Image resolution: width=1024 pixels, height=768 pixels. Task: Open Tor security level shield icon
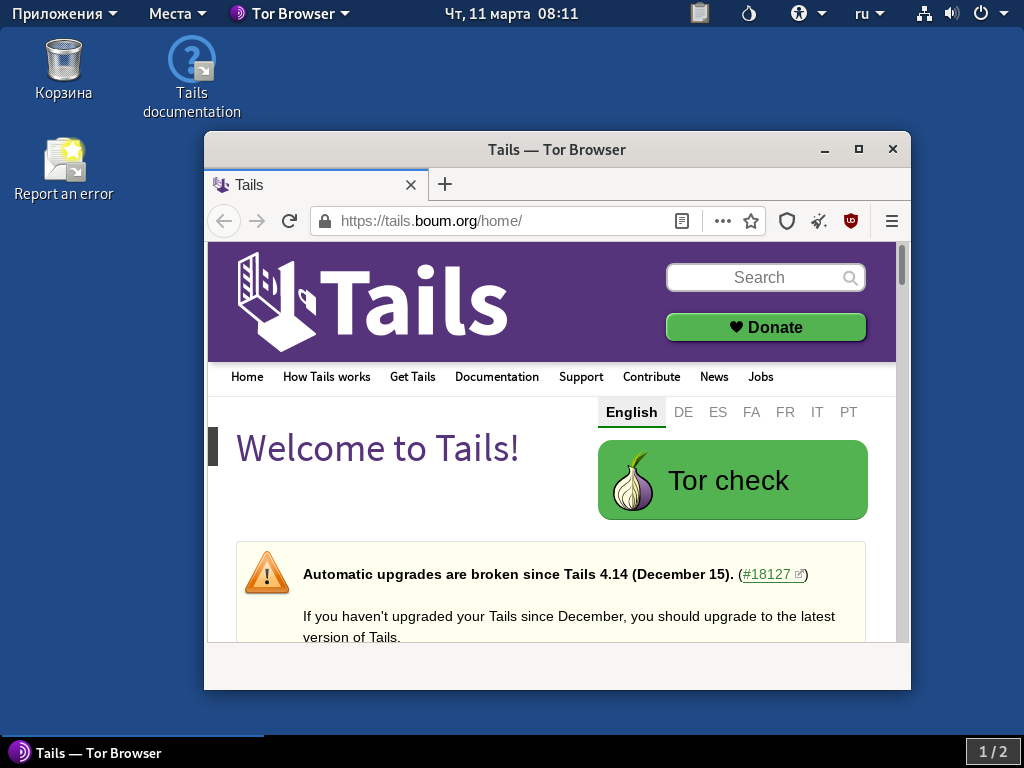tap(787, 221)
